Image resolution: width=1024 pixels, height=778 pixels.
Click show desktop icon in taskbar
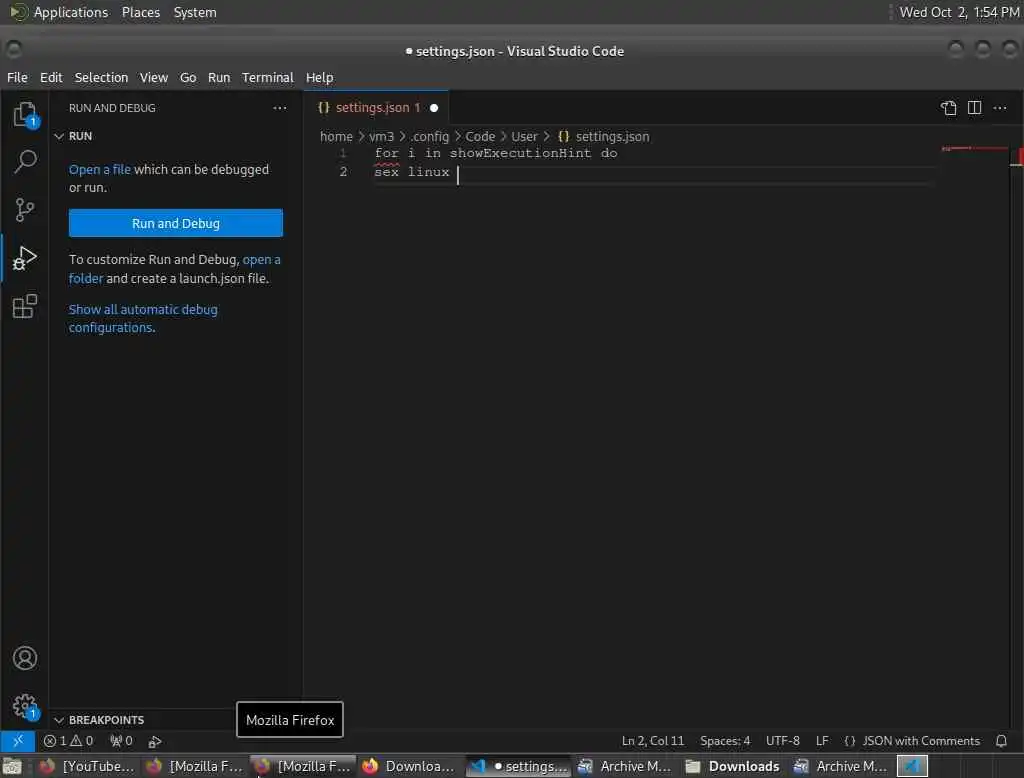pos(12,766)
